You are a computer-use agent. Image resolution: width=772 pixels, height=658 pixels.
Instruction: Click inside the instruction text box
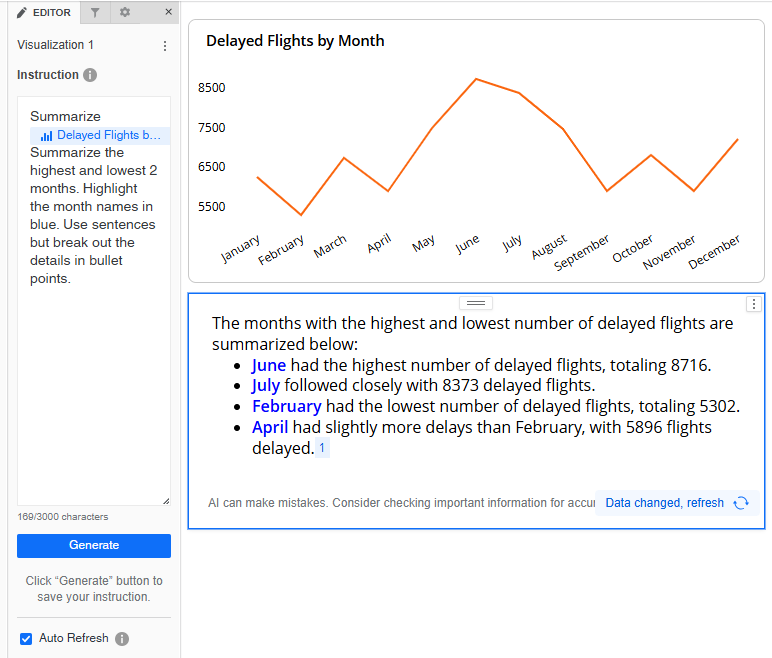(93, 380)
